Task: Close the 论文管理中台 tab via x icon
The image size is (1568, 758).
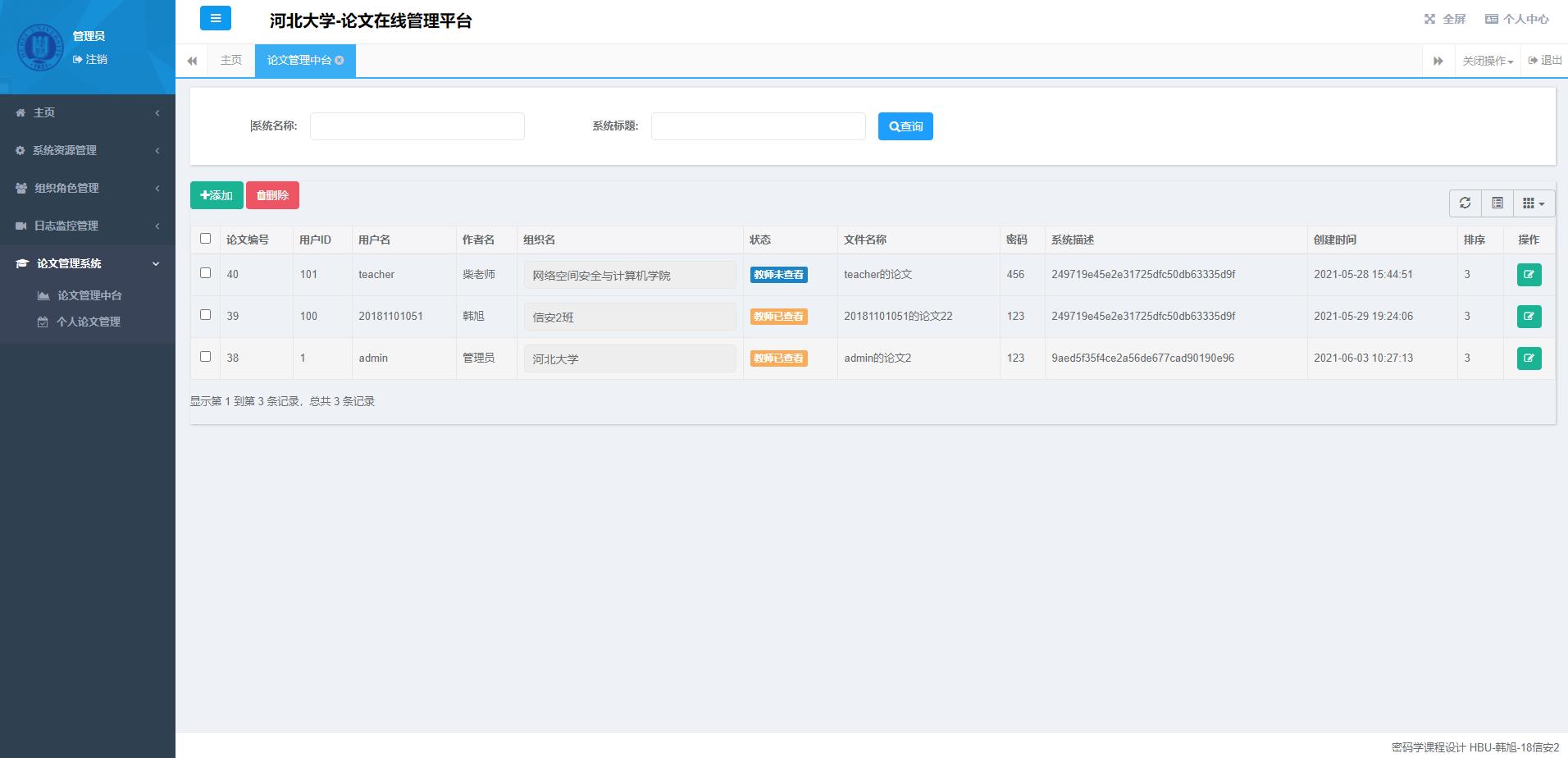Action: tap(340, 60)
